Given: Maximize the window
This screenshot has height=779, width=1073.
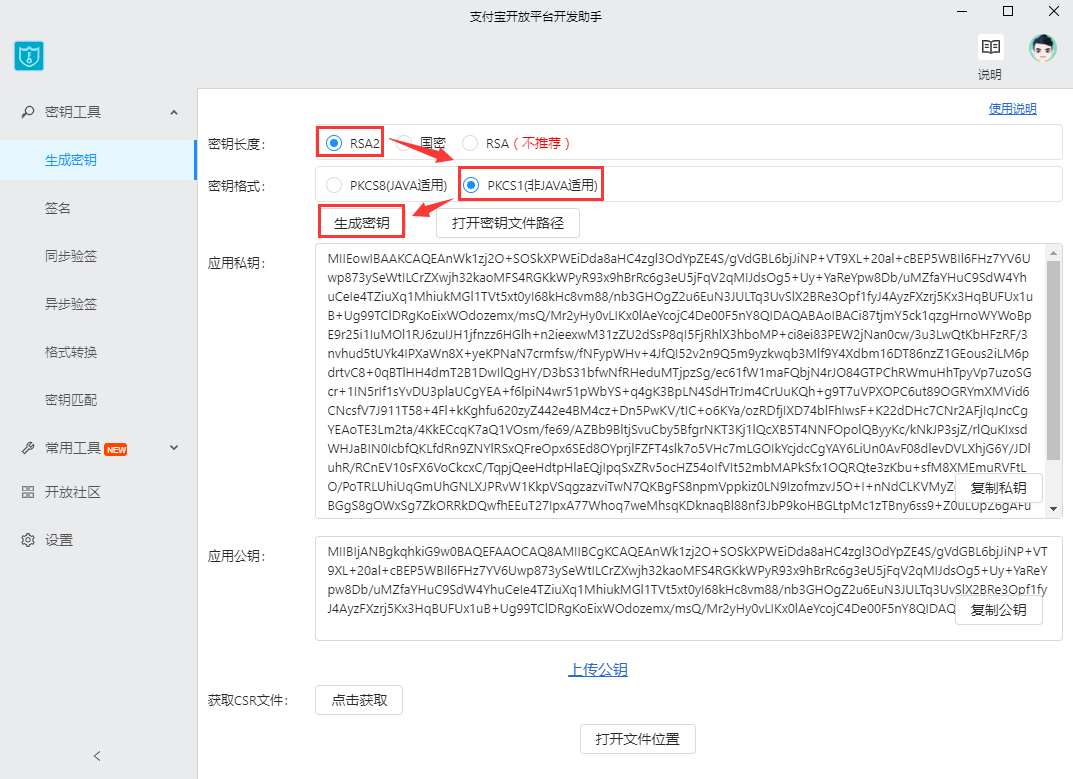Looking at the screenshot, I should [1008, 12].
